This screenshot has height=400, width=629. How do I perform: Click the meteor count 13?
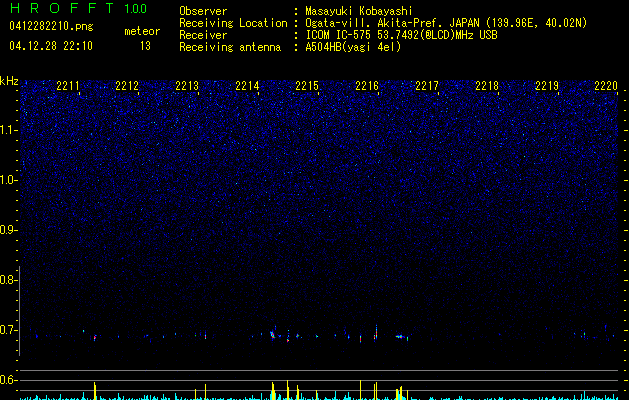(x=145, y=46)
